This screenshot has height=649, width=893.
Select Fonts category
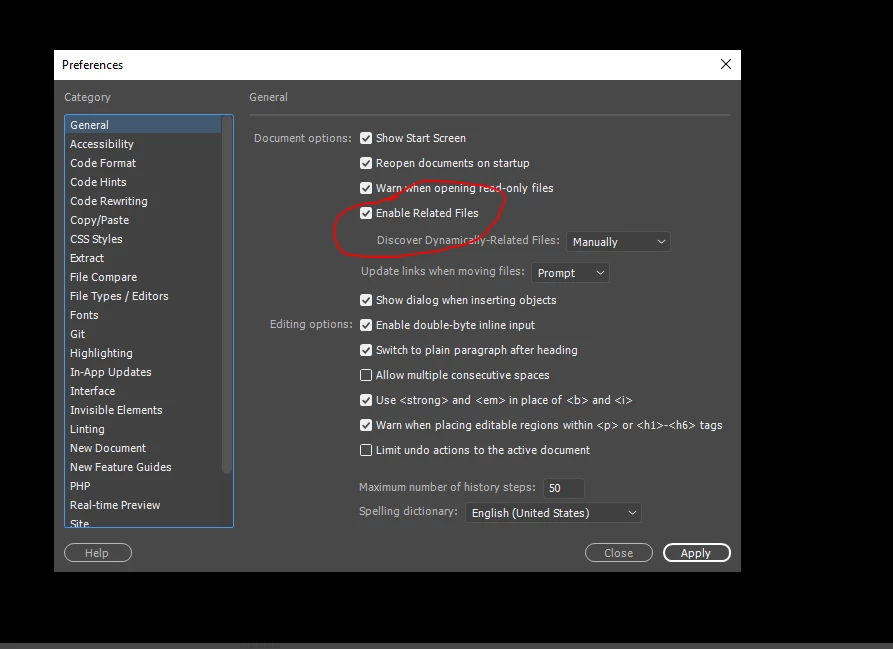pos(143,315)
